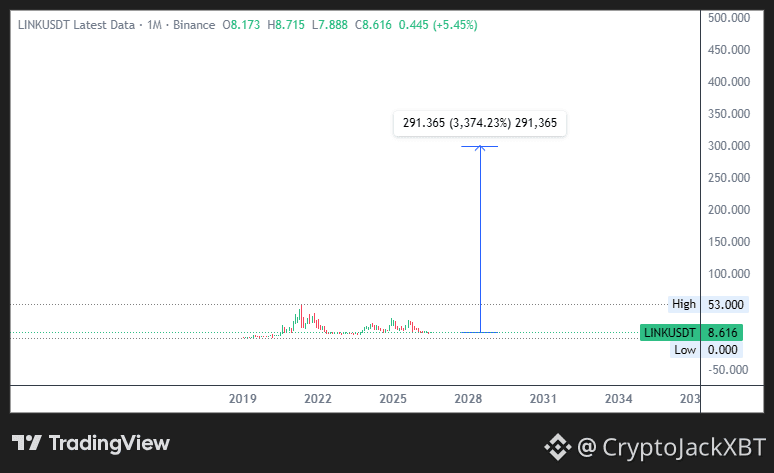Click the blue price range measurement line

[480, 239]
